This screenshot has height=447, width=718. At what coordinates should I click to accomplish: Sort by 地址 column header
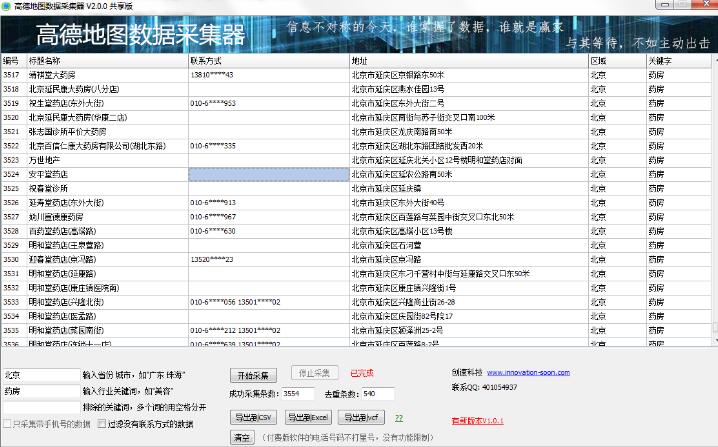(469, 60)
